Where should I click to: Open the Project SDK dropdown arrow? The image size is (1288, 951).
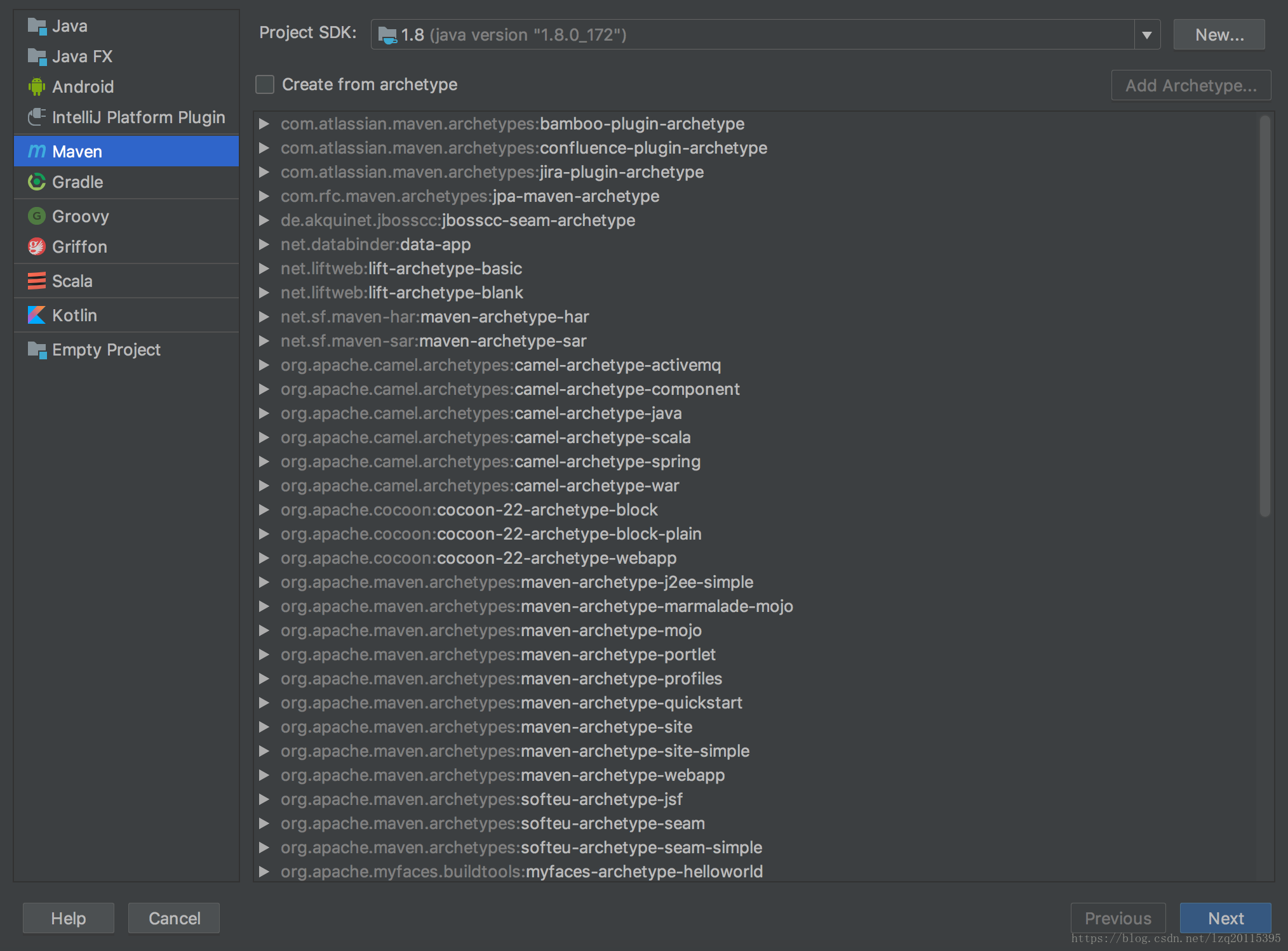pyautogui.click(x=1146, y=35)
